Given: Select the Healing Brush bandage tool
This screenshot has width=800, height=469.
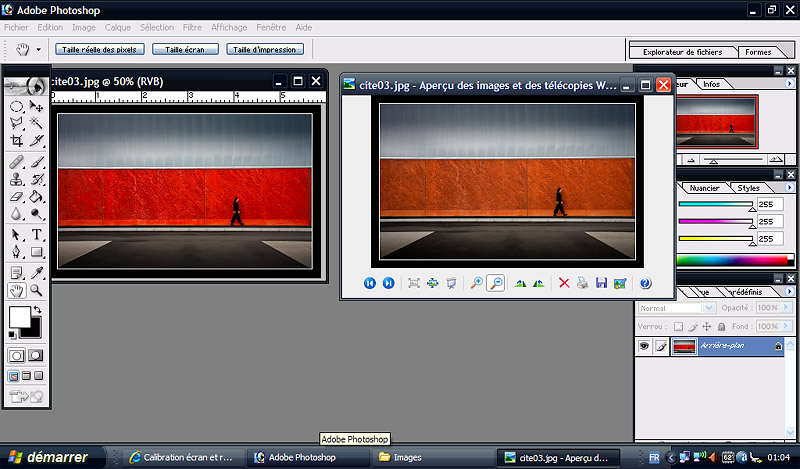Looking at the screenshot, I should [x=16, y=162].
